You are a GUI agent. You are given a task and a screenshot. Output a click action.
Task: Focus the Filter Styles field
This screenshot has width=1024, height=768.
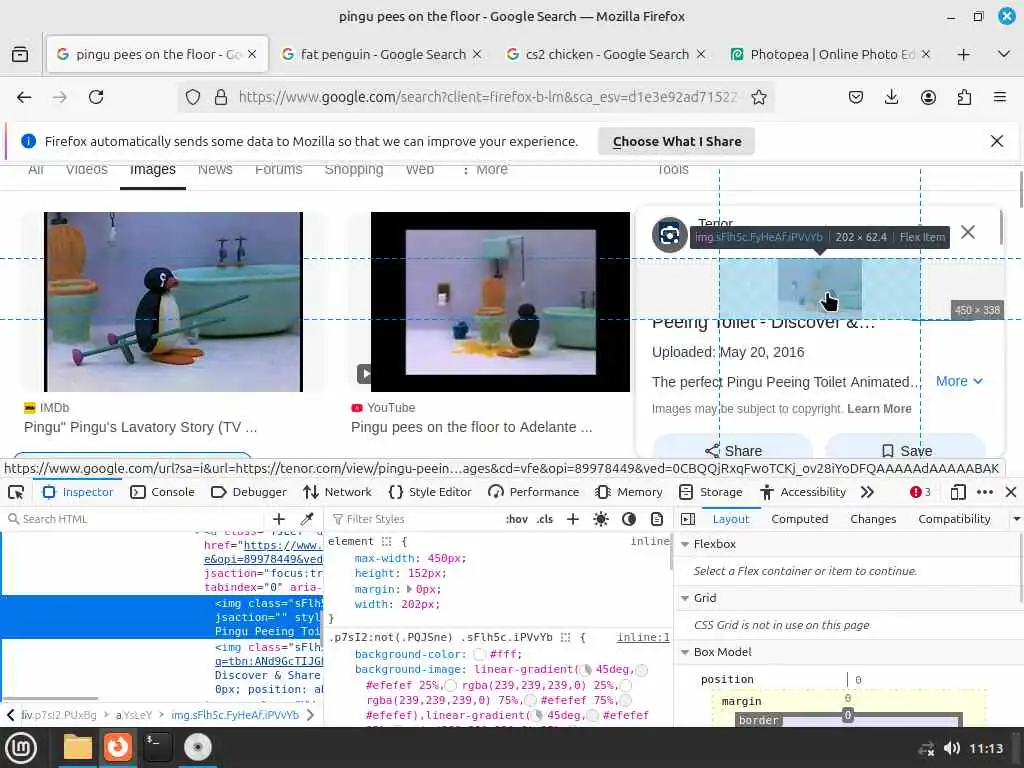(415, 519)
